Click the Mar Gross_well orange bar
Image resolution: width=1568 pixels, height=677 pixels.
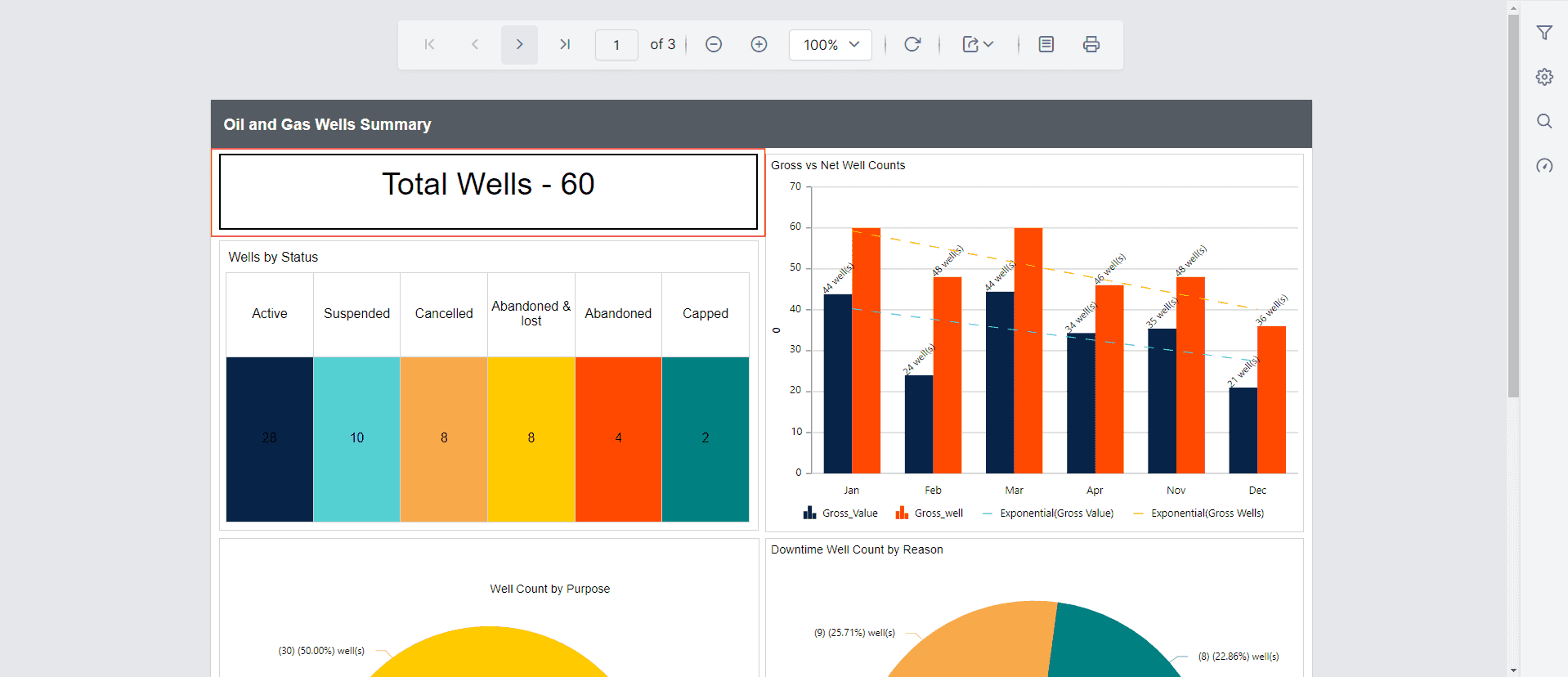tap(1028, 351)
